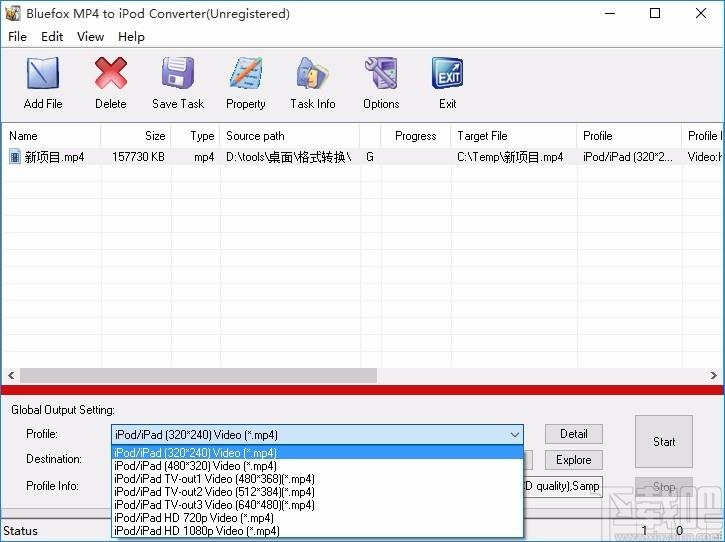This screenshot has width=725, height=542.
Task: Click the Bluefox app icon in title bar
Action: [x=12, y=13]
